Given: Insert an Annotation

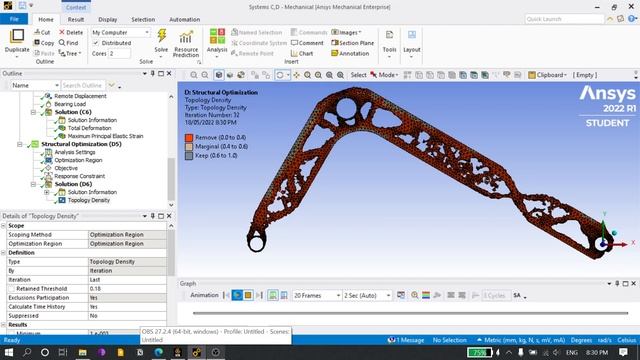Looking at the screenshot, I should [350, 53].
